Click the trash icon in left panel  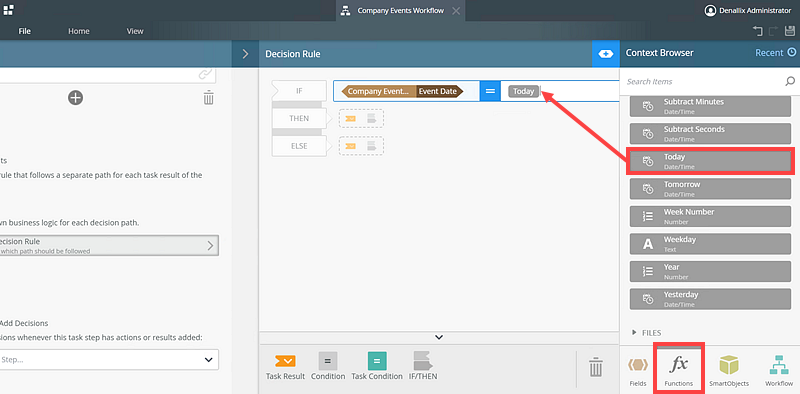click(209, 97)
